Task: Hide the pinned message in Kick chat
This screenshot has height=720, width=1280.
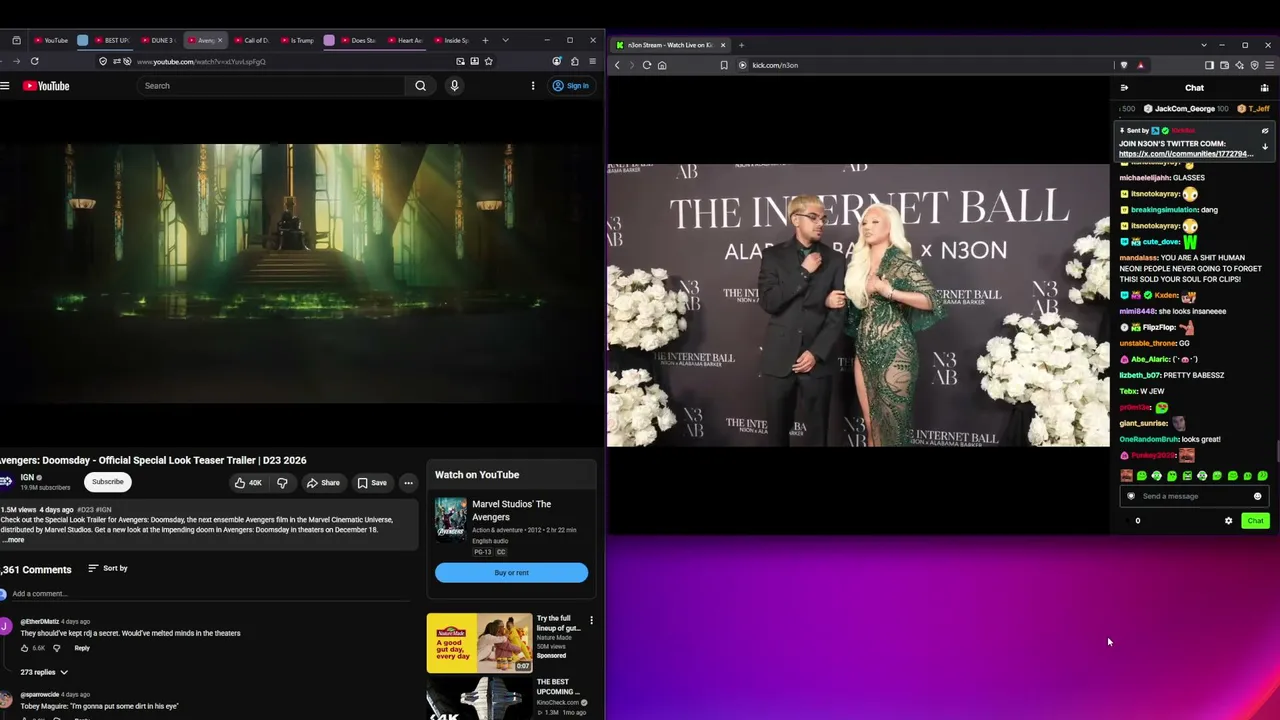Action: pyautogui.click(x=1264, y=131)
